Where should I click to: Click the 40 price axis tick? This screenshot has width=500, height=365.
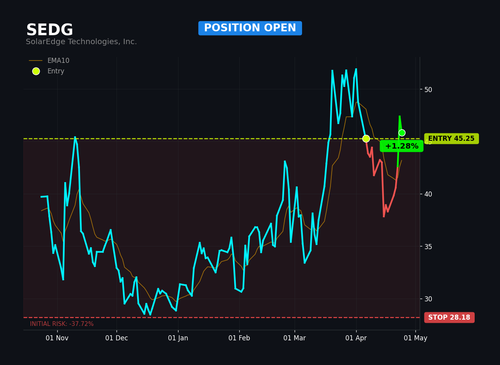click(428, 194)
